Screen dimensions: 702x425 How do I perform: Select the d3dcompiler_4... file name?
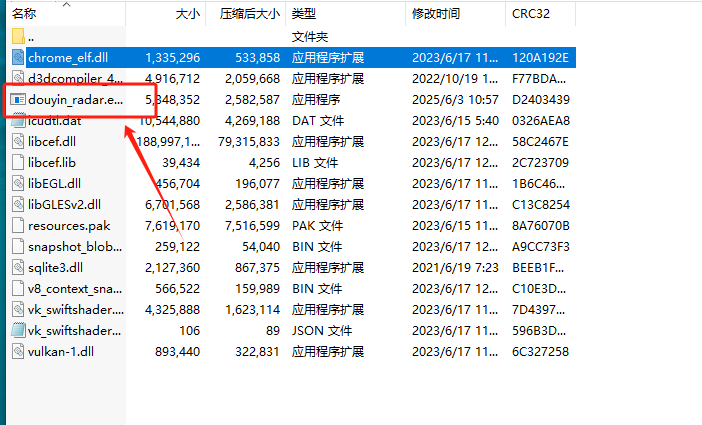[75, 79]
